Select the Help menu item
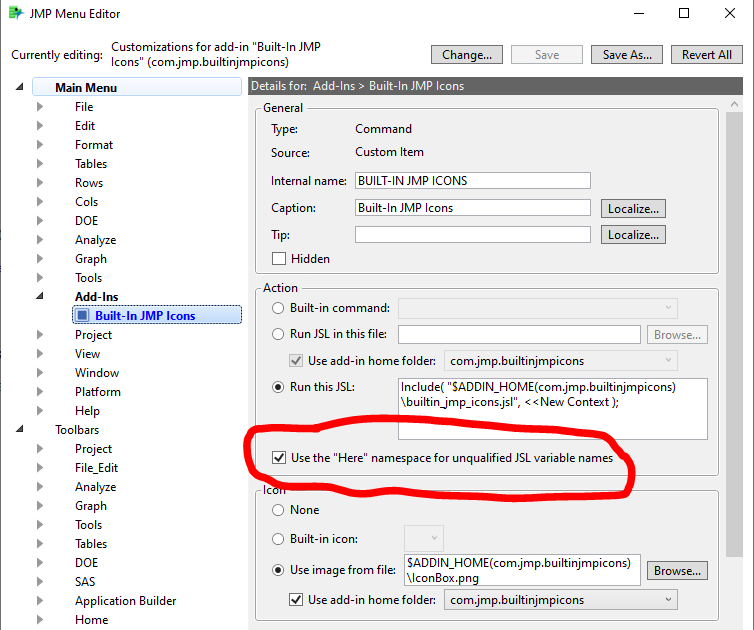The height and width of the screenshot is (630, 754). [x=88, y=411]
